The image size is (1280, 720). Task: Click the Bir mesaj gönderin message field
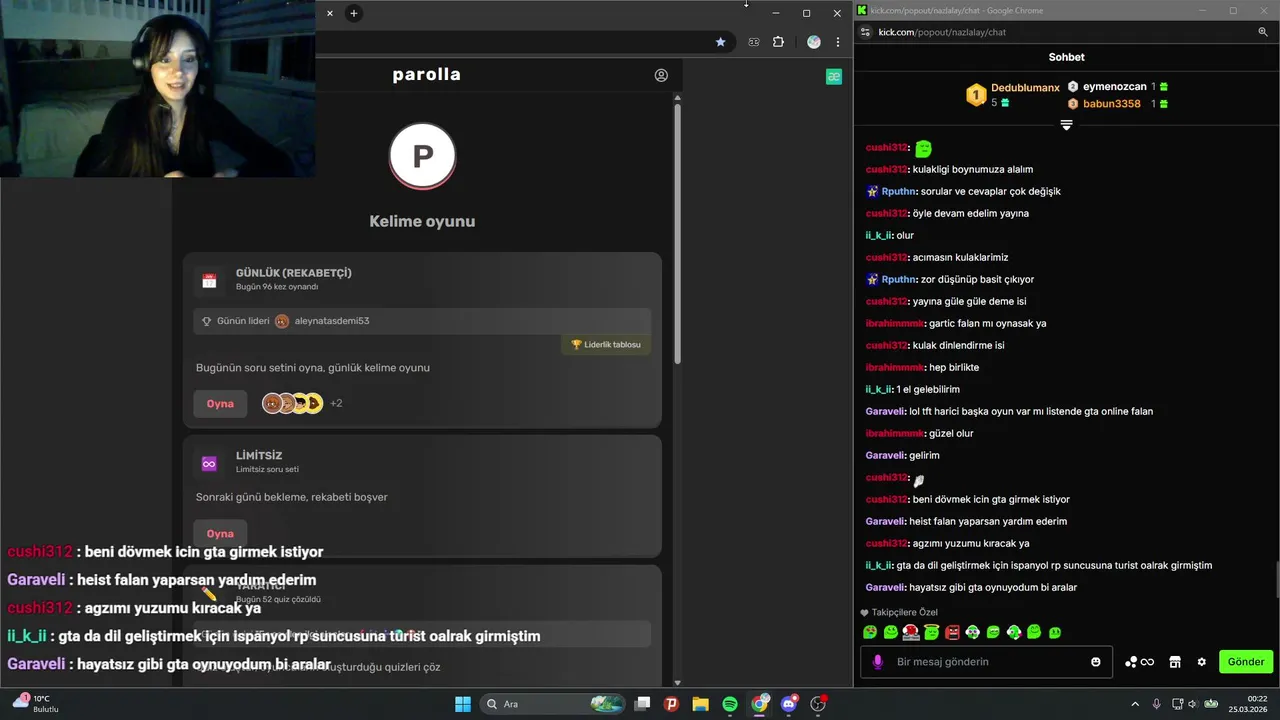pos(987,662)
